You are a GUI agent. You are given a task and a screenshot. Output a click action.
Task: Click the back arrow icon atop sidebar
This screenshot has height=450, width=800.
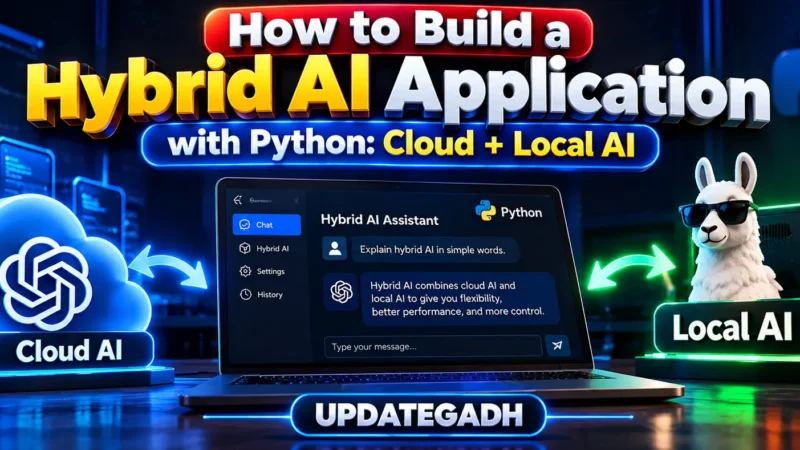[x=238, y=200]
